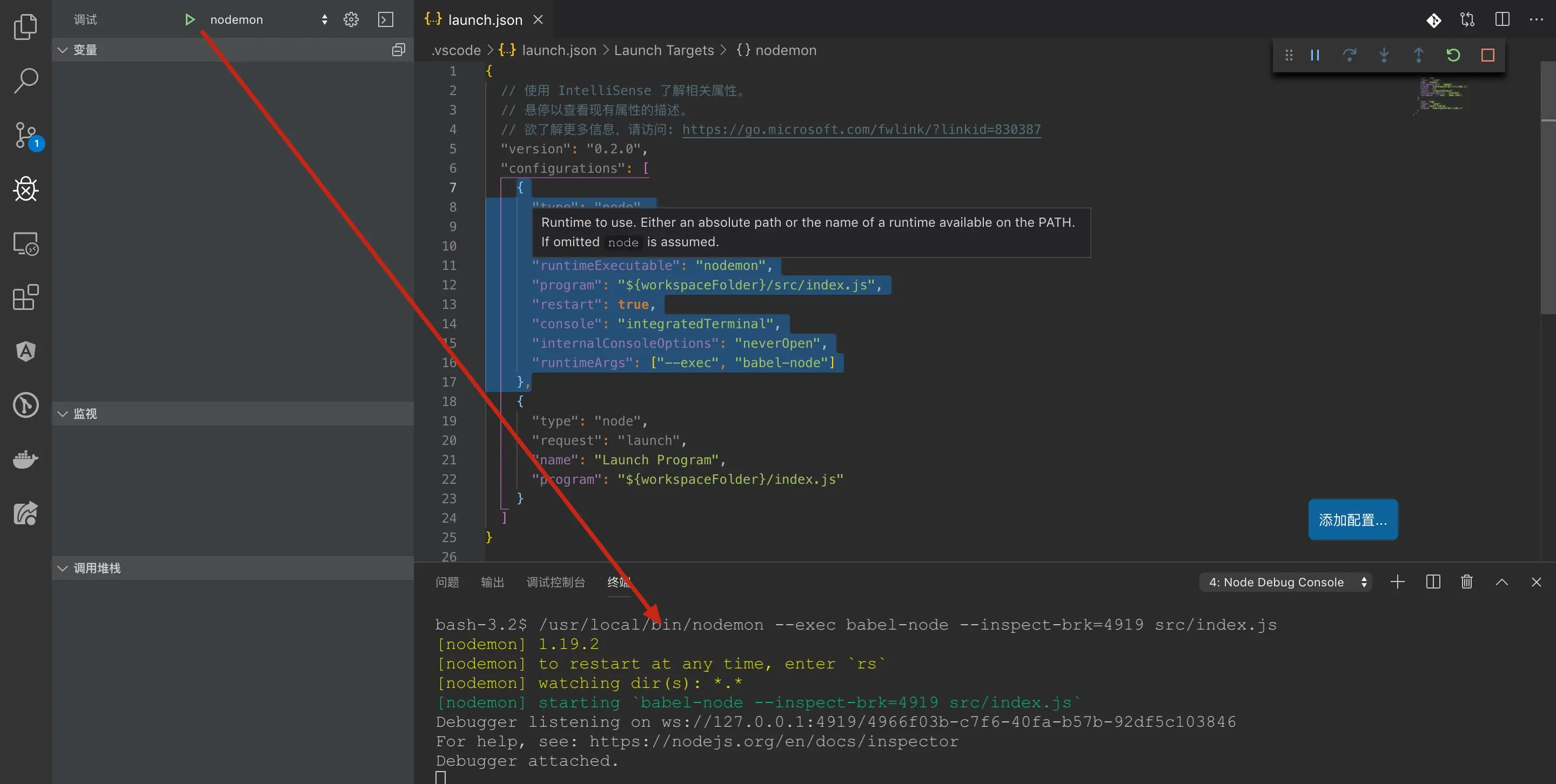Switch to the 调试控制台 panel tab
Viewport: 1556px width, 784px height.
(555, 583)
